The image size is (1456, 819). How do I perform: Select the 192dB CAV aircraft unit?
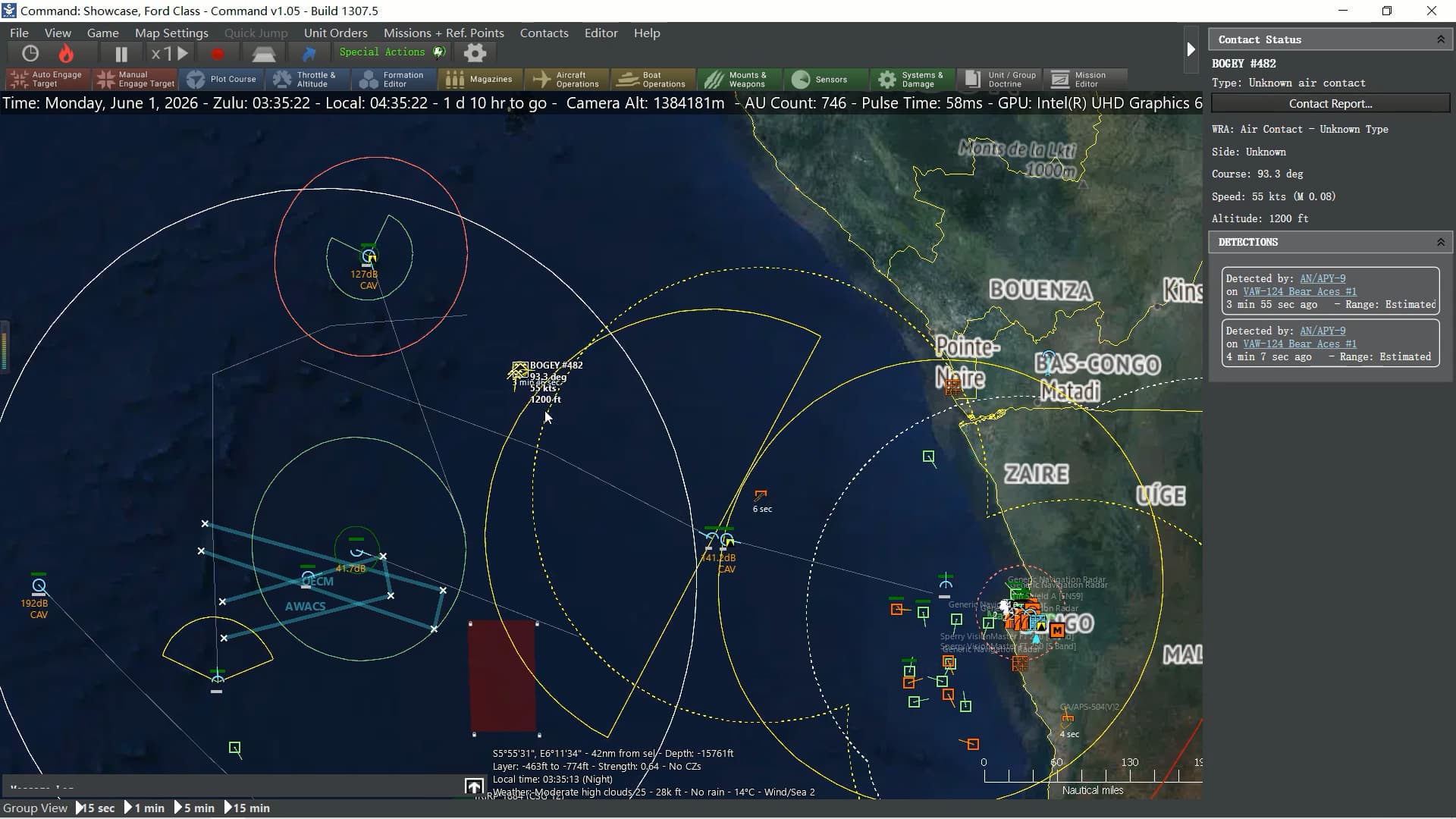coord(39,586)
